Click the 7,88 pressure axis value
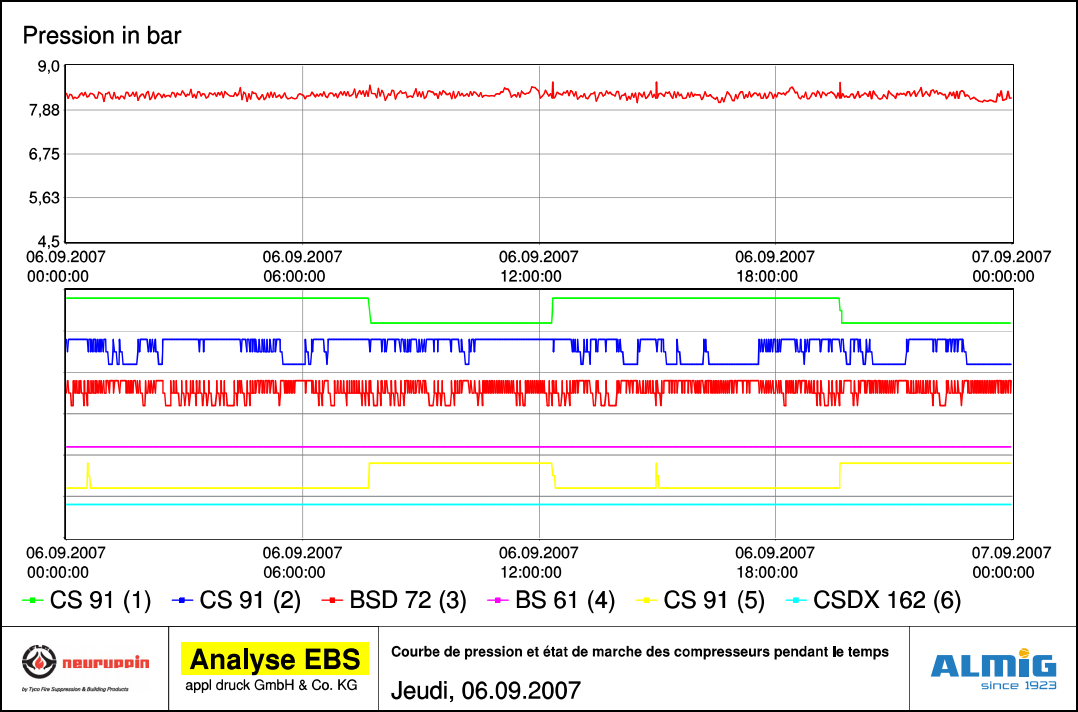 coord(45,111)
